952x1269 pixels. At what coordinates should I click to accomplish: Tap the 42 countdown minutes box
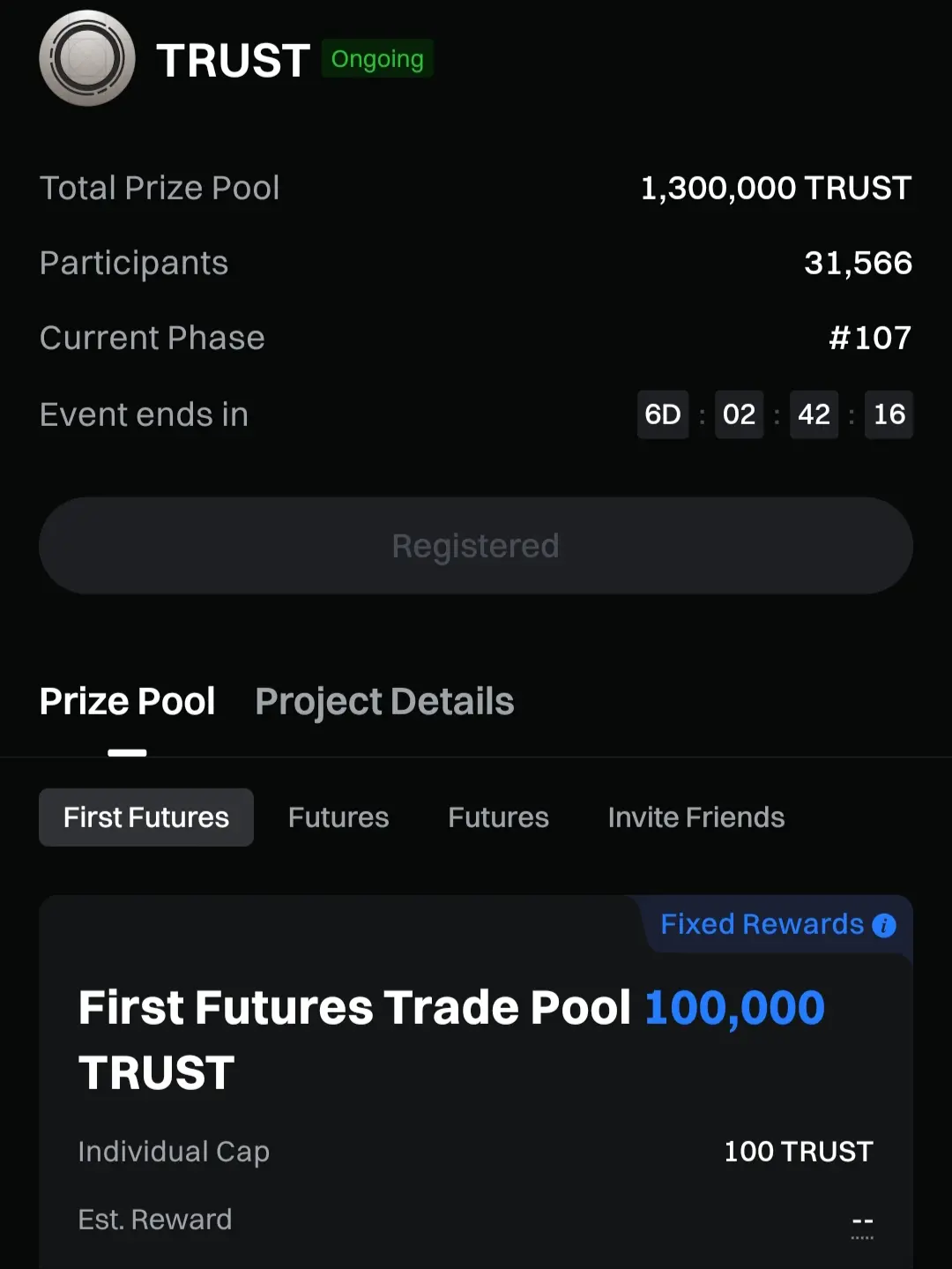pyautogui.click(x=814, y=414)
